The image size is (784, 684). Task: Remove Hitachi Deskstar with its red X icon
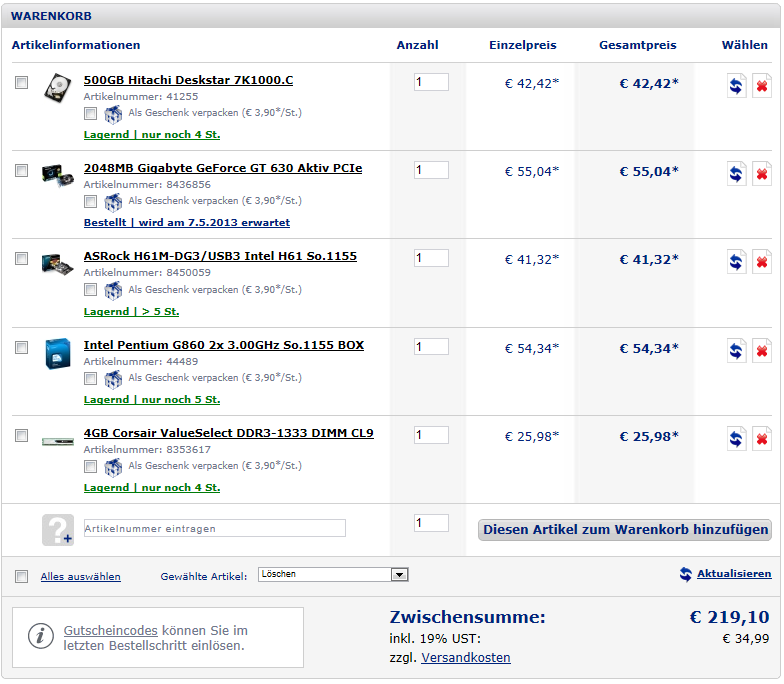point(762,86)
